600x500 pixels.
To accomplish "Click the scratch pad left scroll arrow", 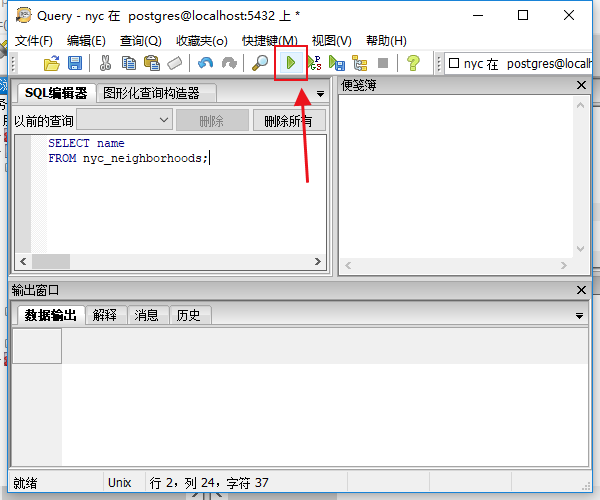I will coord(348,265).
